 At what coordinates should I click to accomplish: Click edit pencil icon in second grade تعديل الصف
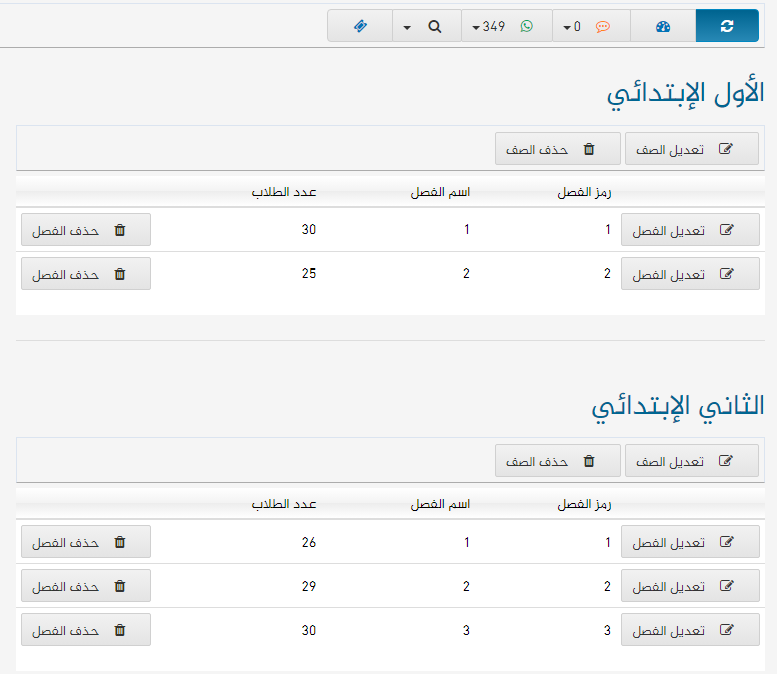tap(726, 461)
